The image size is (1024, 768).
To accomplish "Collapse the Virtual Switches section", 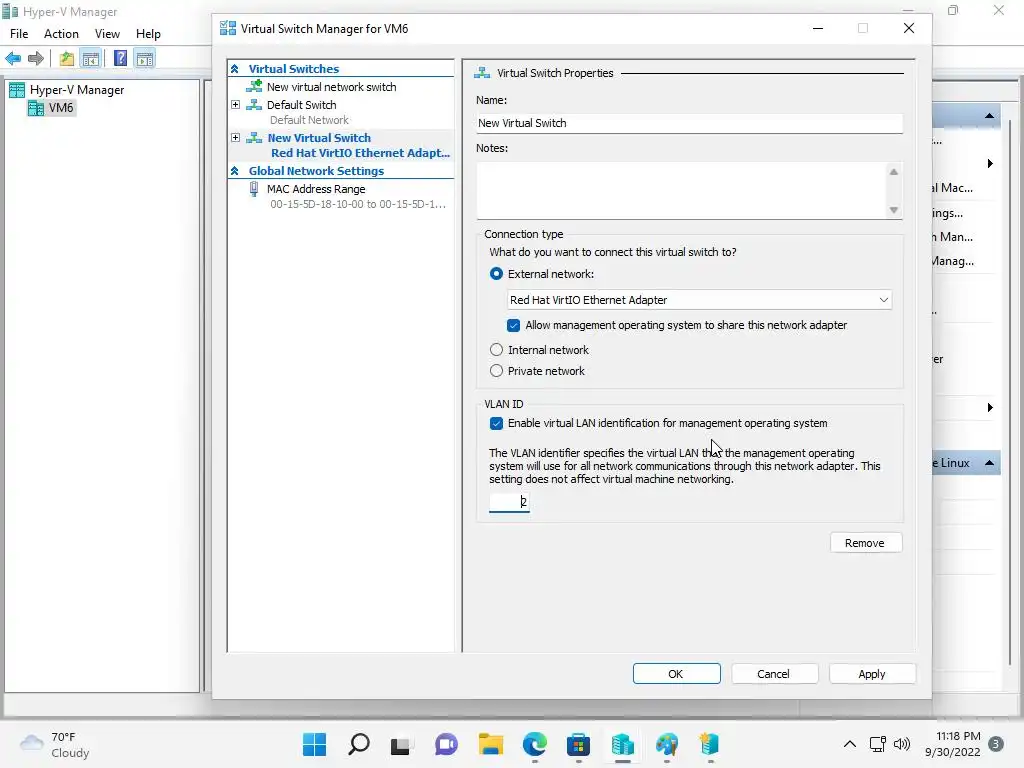I will click(235, 69).
